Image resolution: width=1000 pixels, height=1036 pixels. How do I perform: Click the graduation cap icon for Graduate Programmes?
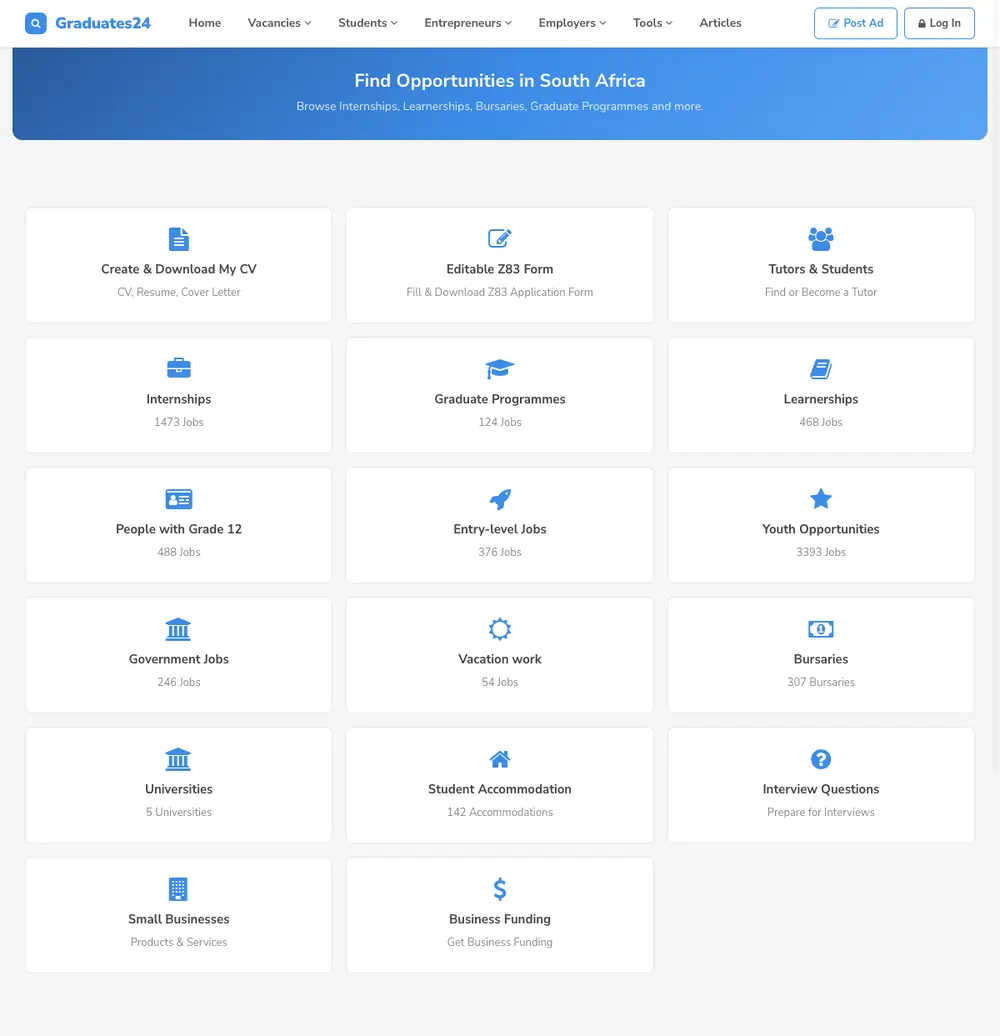[x=499, y=369]
